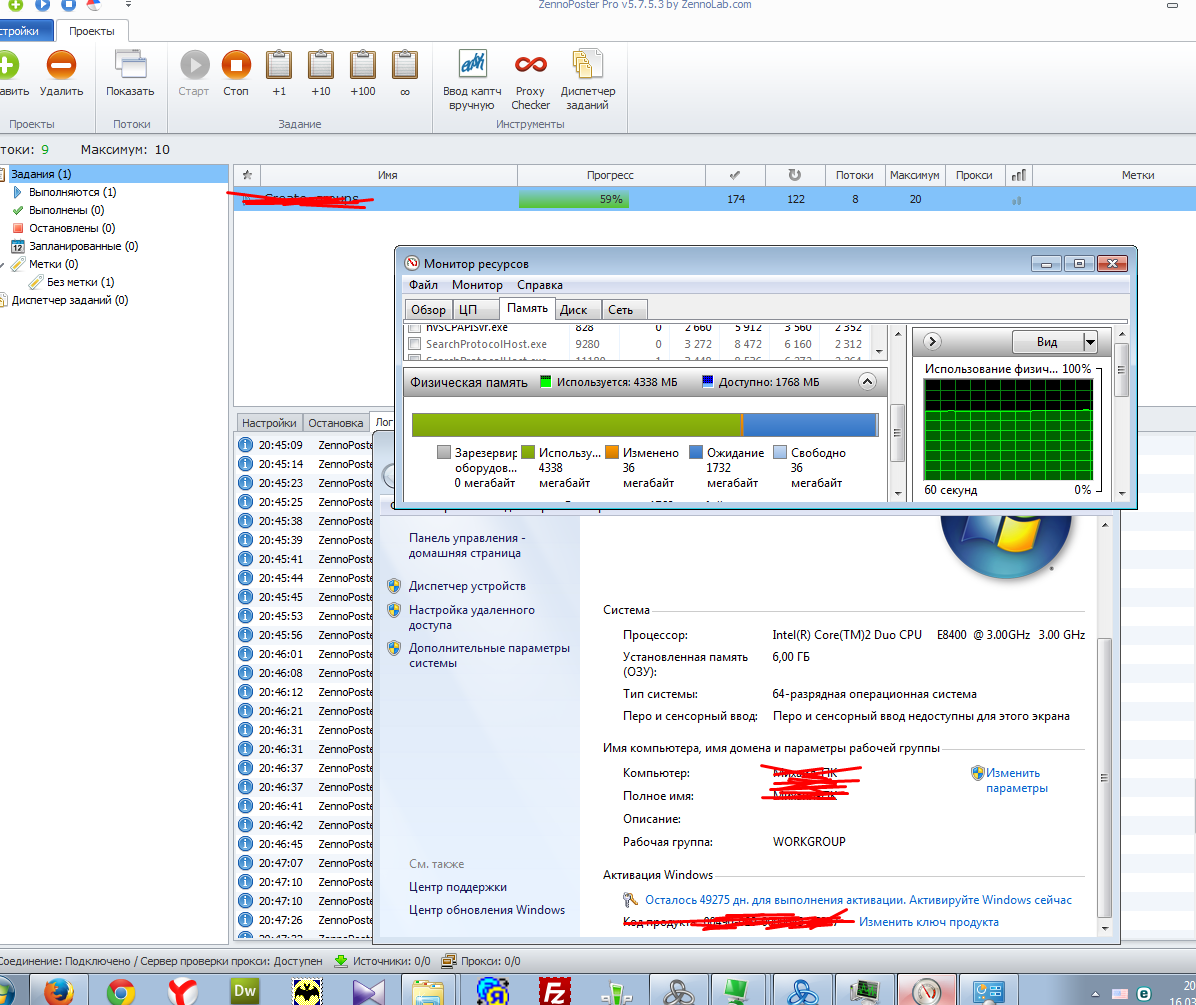Open the Справка menu

coord(540,285)
